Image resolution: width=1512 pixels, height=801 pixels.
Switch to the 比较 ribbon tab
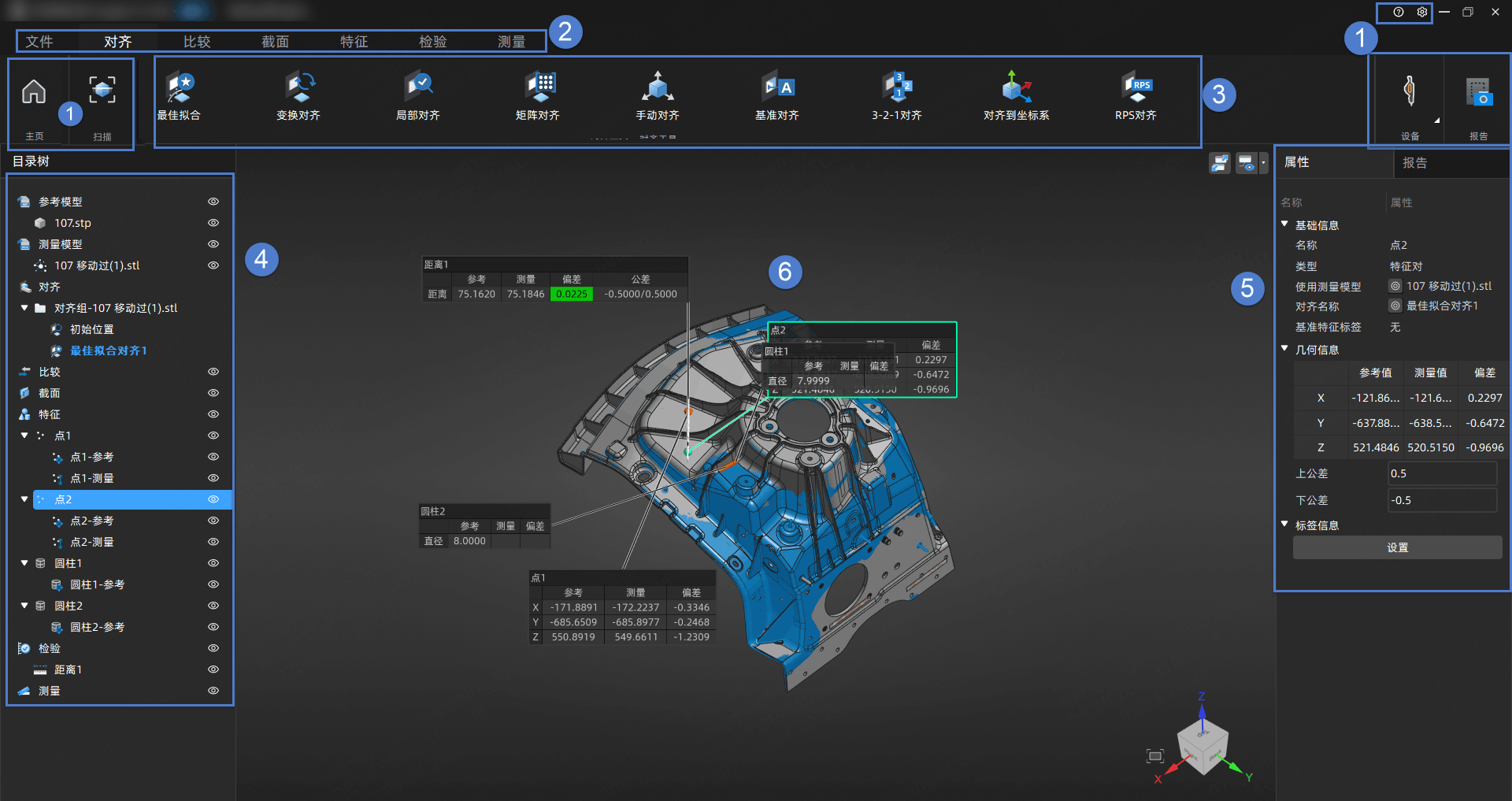click(197, 42)
